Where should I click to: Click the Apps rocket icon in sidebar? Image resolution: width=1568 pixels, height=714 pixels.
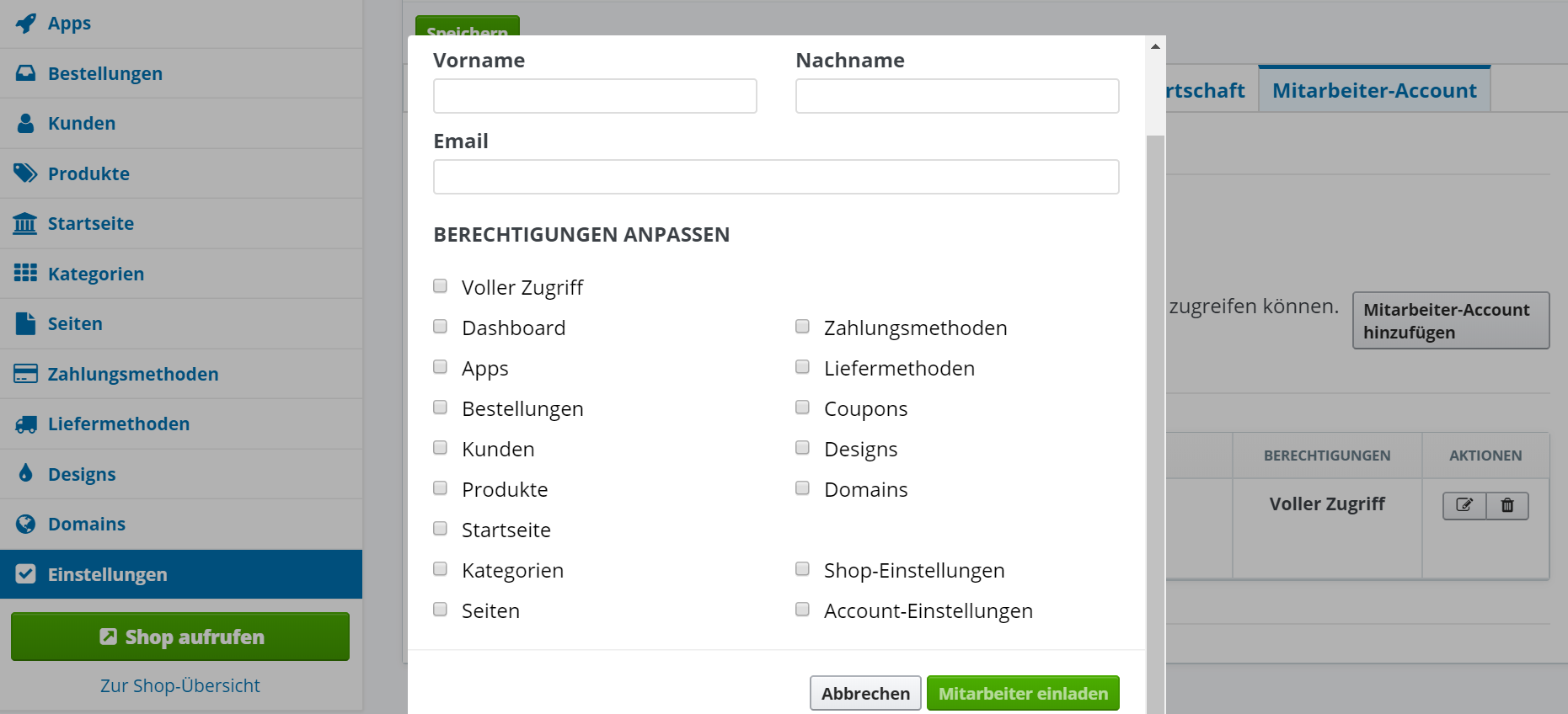pyautogui.click(x=26, y=23)
